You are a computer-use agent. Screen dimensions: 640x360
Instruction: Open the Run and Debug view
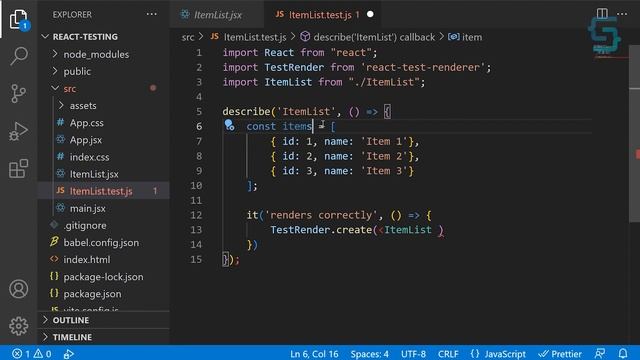click(x=18, y=131)
